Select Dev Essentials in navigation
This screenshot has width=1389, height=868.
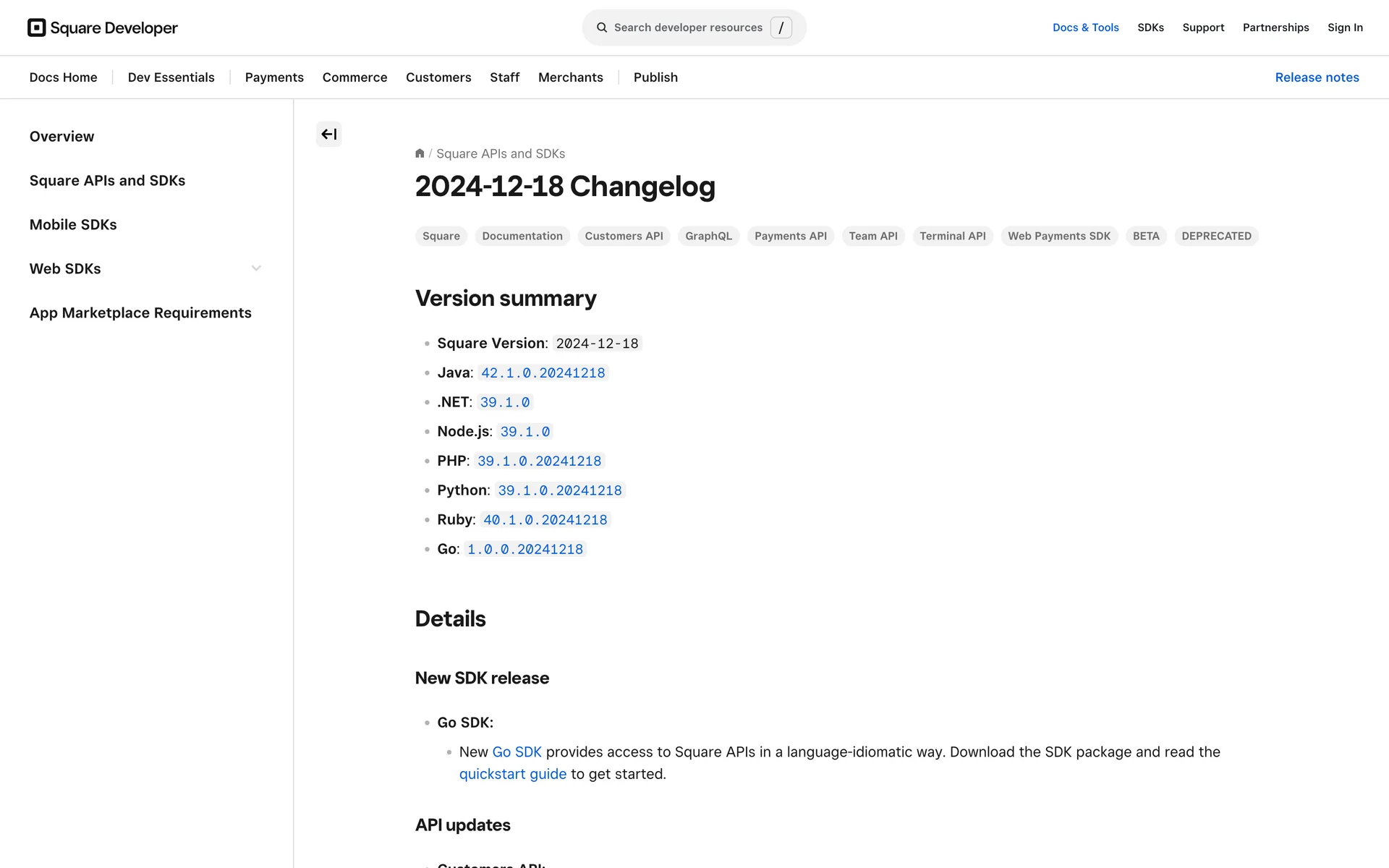point(171,77)
